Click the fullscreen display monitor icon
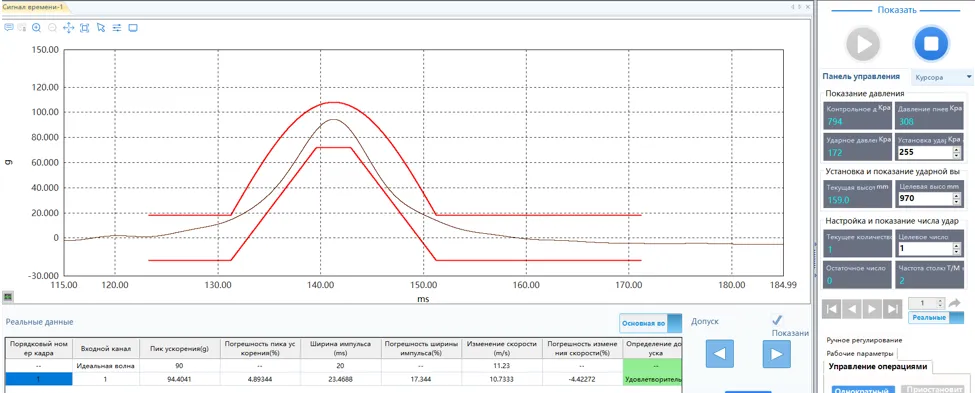 pyautogui.click(x=132, y=27)
